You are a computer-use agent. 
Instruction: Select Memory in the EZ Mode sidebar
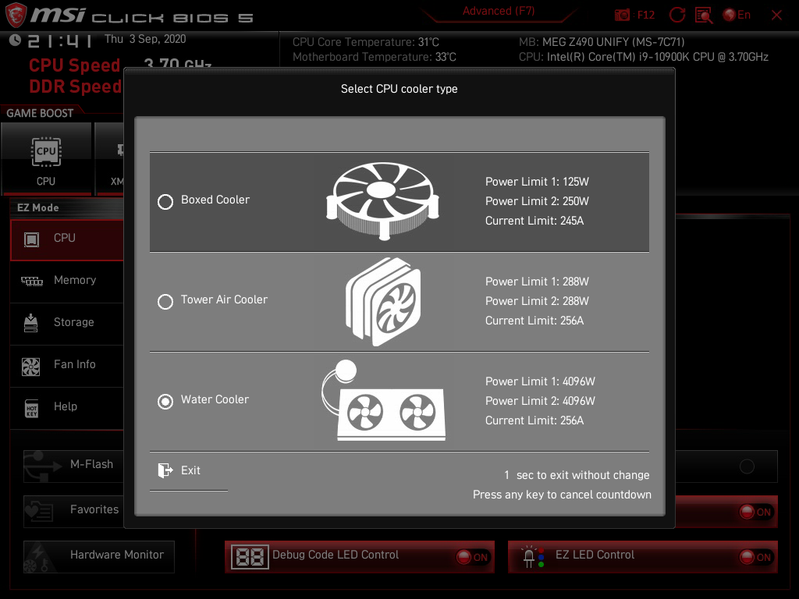click(66, 280)
